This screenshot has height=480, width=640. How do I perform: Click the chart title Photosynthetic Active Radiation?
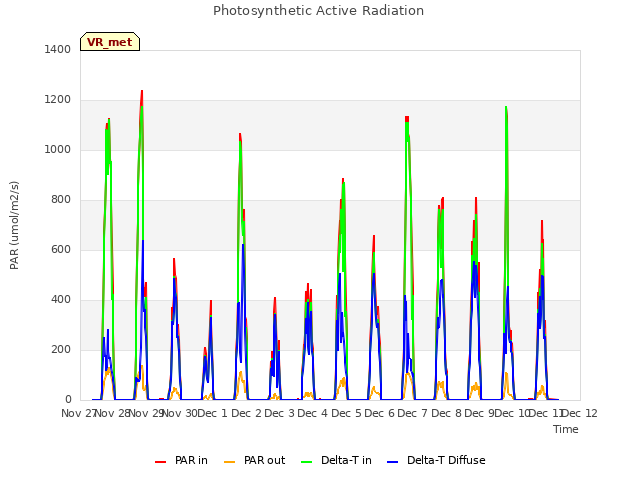[318, 11]
